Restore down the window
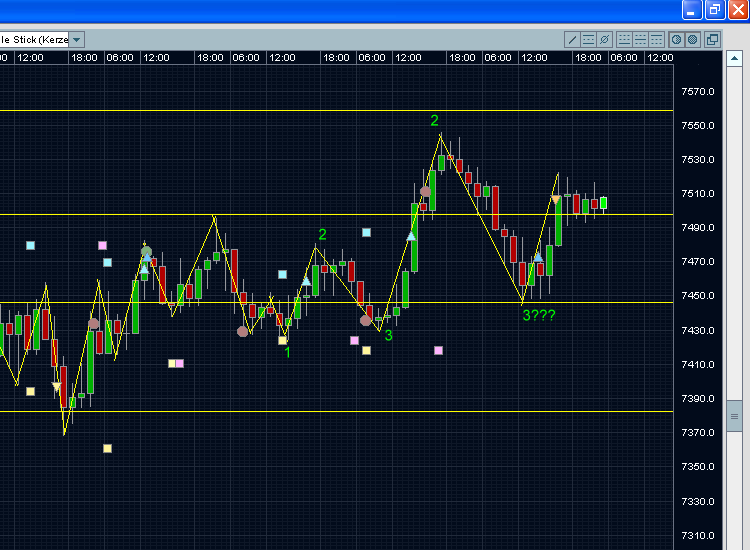This screenshot has width=750, height=550. [x=715, y=9]
